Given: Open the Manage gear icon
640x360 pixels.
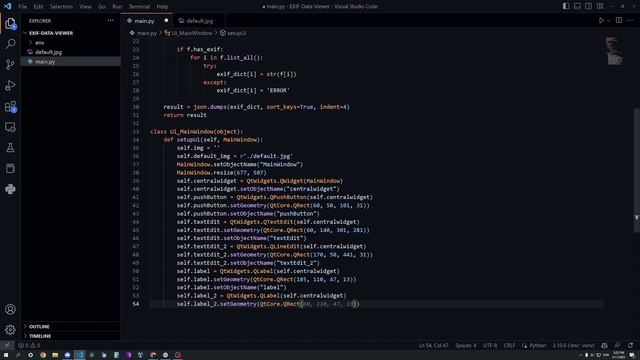Looking at the screenshot, I should click(10, 329).
